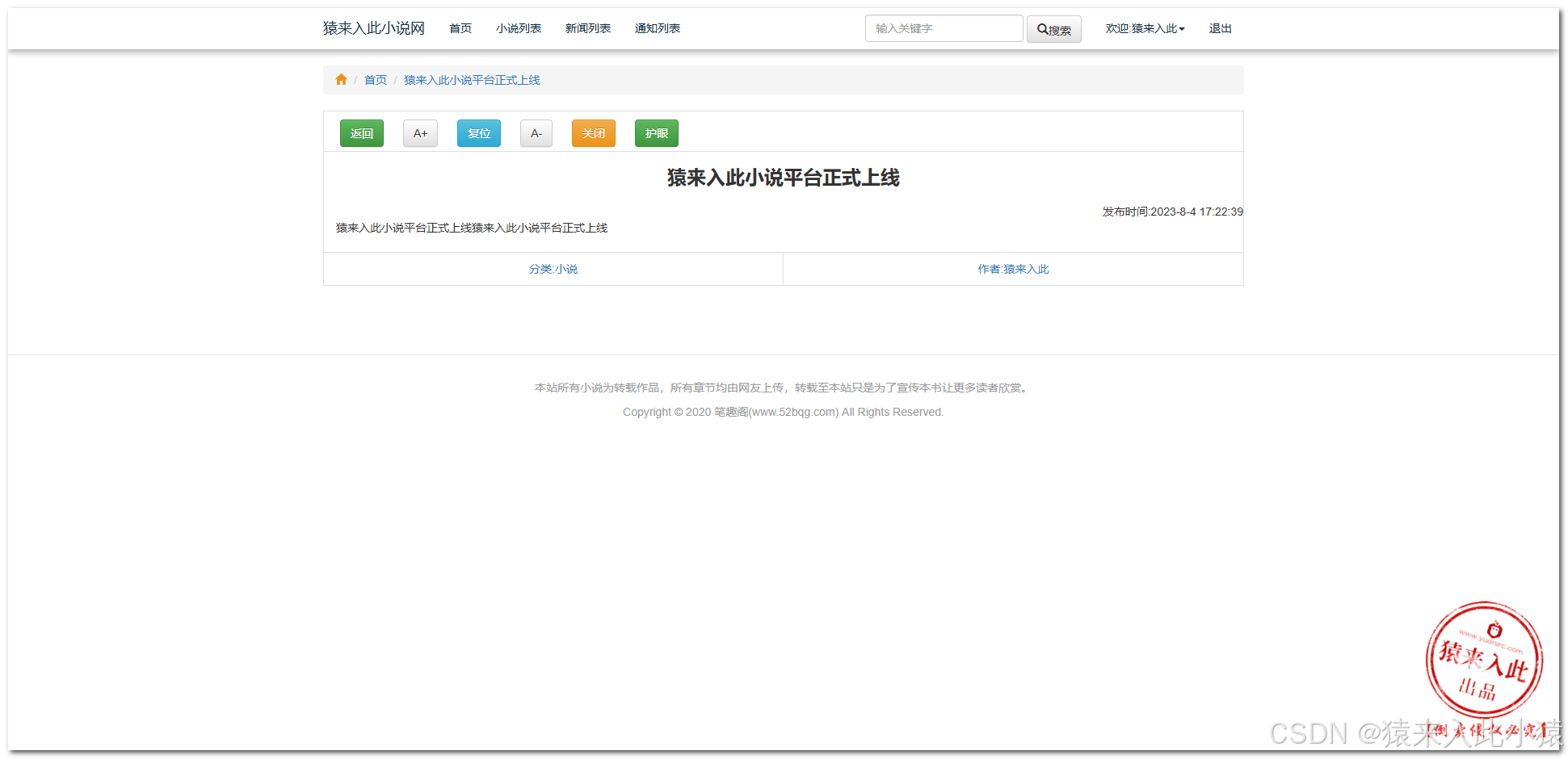The height and width of the screenshot is (759, 1568).
Task: Increase font size with the A+ button
Action: tap(420, 133)
